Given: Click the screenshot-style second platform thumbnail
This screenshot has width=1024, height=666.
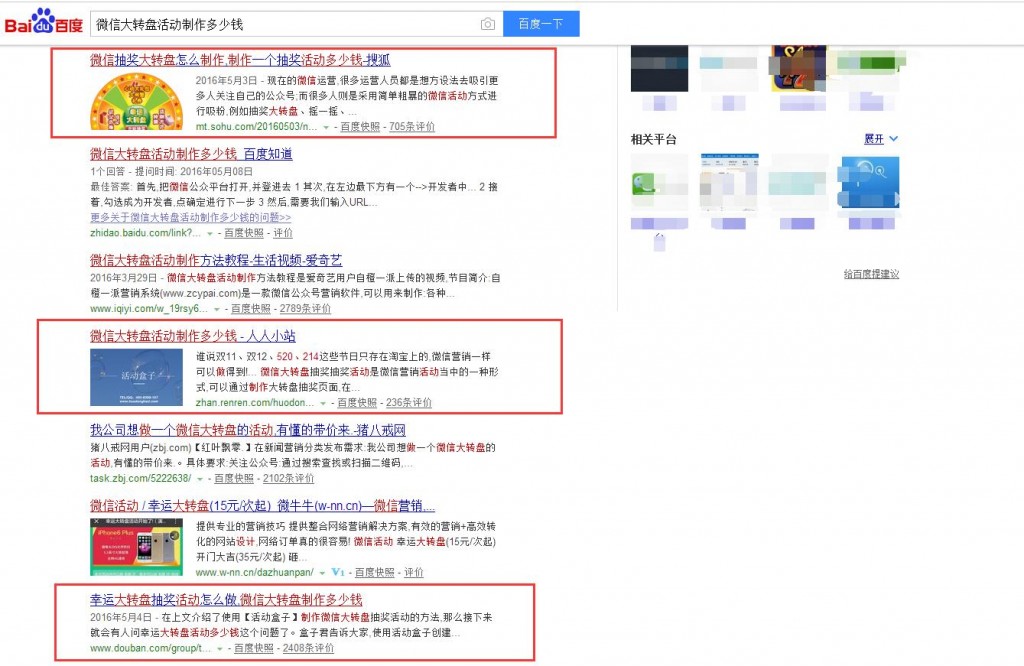Looking at the screenshot, I should pyautogui.click(x=729, y=182).
